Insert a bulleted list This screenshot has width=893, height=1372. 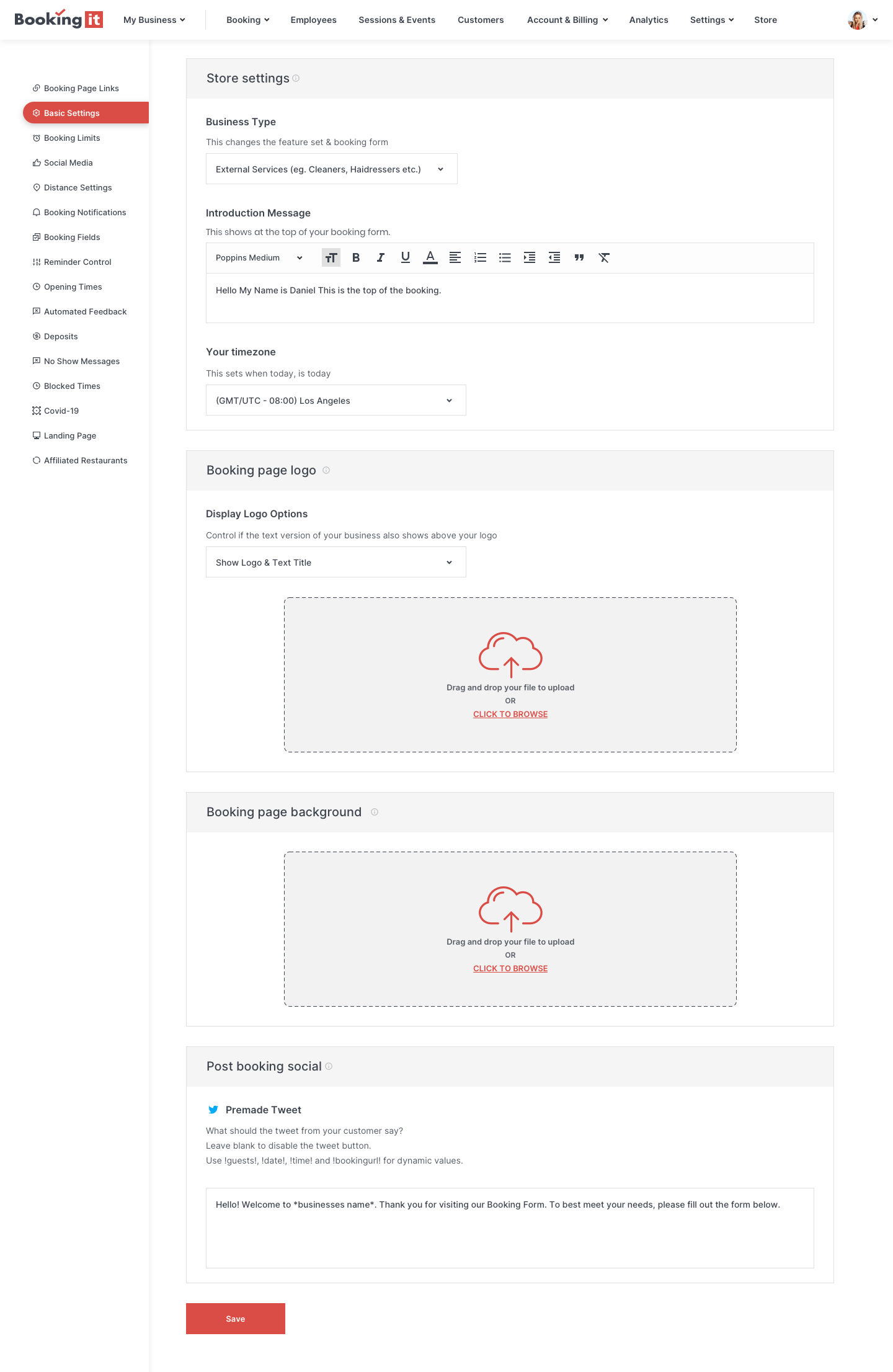pyautogui.click(x=505, y=257)
